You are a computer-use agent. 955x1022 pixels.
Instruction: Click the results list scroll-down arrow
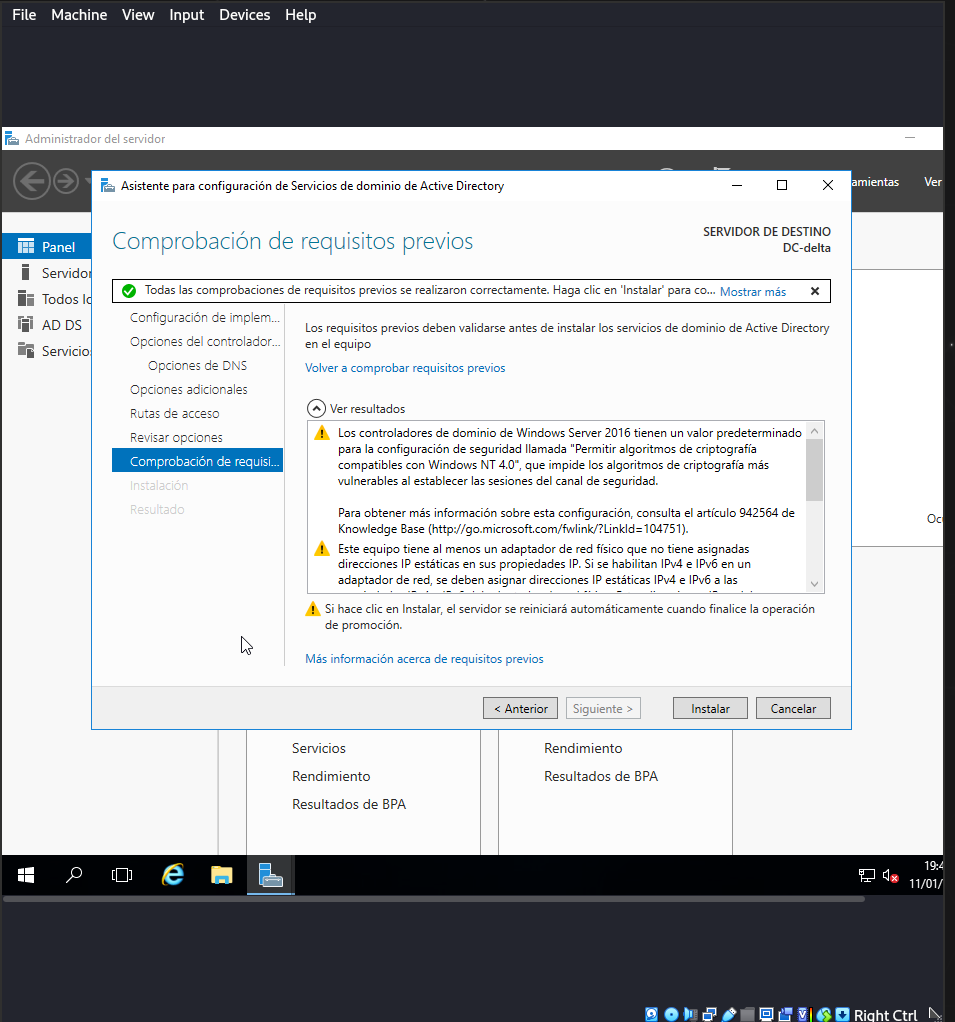(814, 584)
